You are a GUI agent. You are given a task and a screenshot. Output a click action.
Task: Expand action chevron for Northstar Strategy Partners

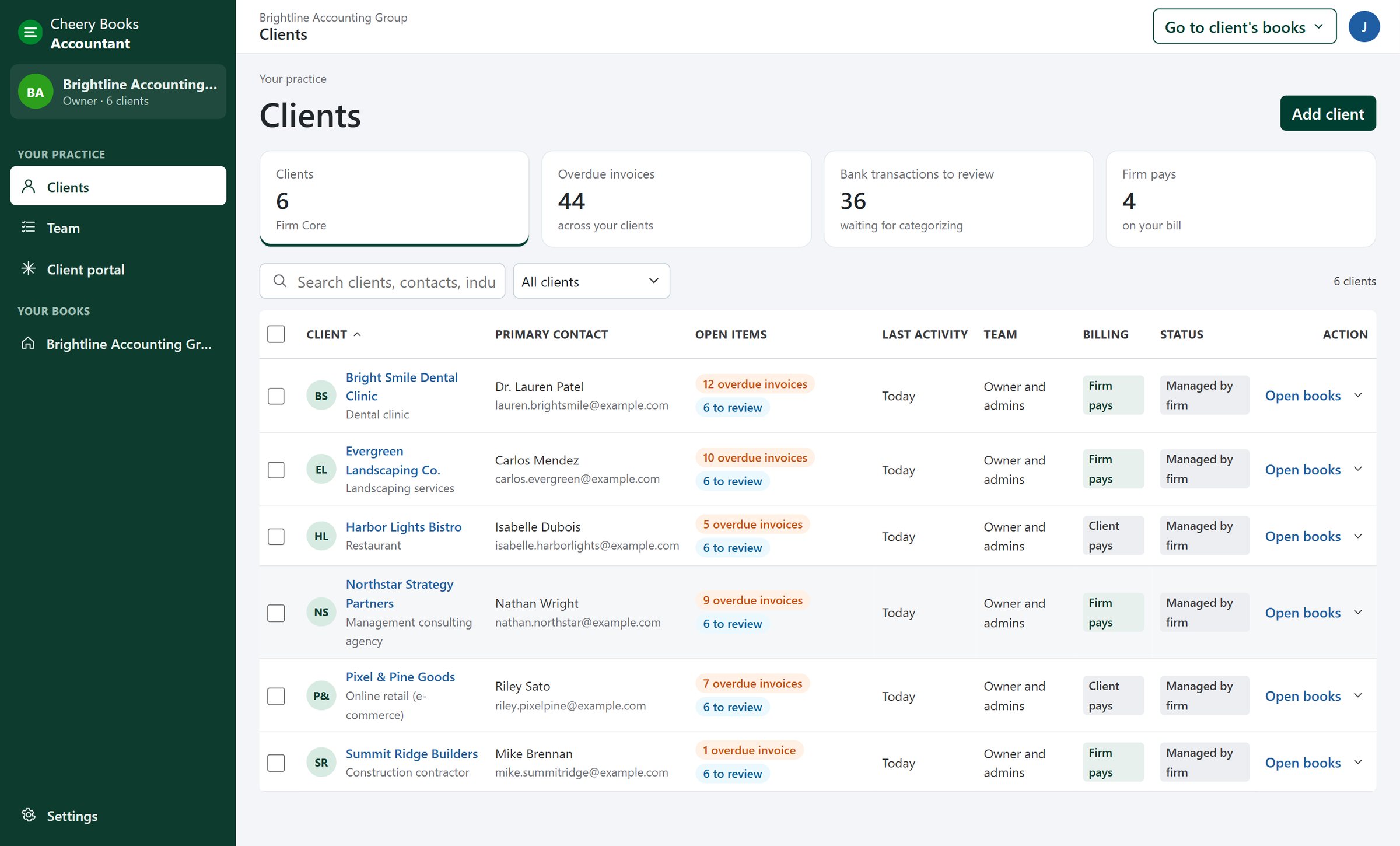[x=1358, y=612]
